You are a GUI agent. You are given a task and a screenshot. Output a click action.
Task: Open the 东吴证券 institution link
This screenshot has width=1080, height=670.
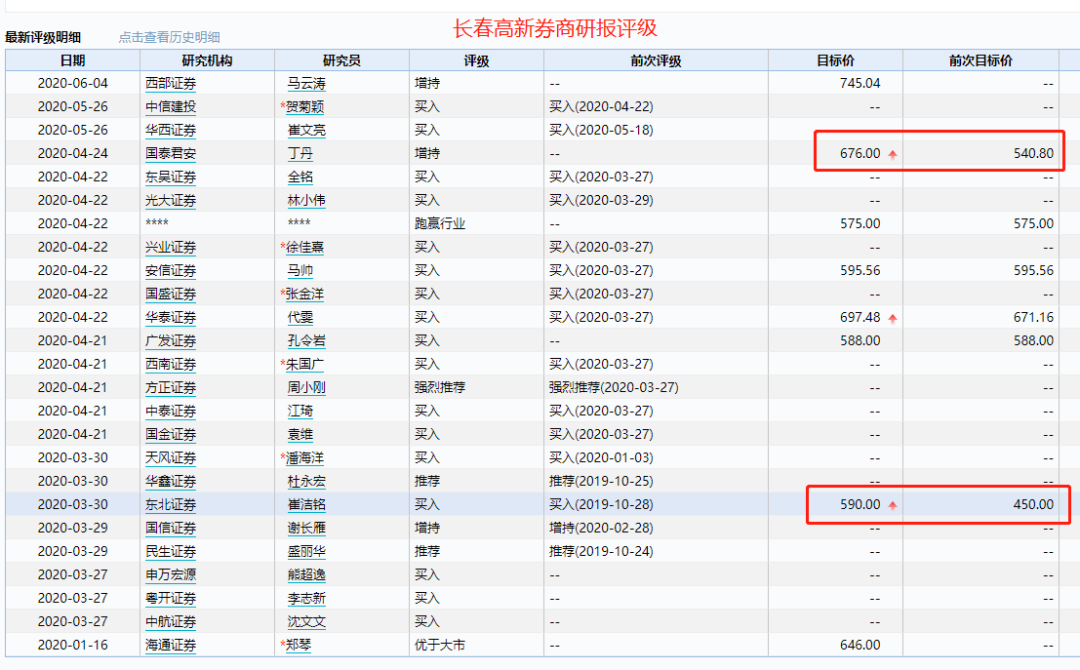[171, 177]
